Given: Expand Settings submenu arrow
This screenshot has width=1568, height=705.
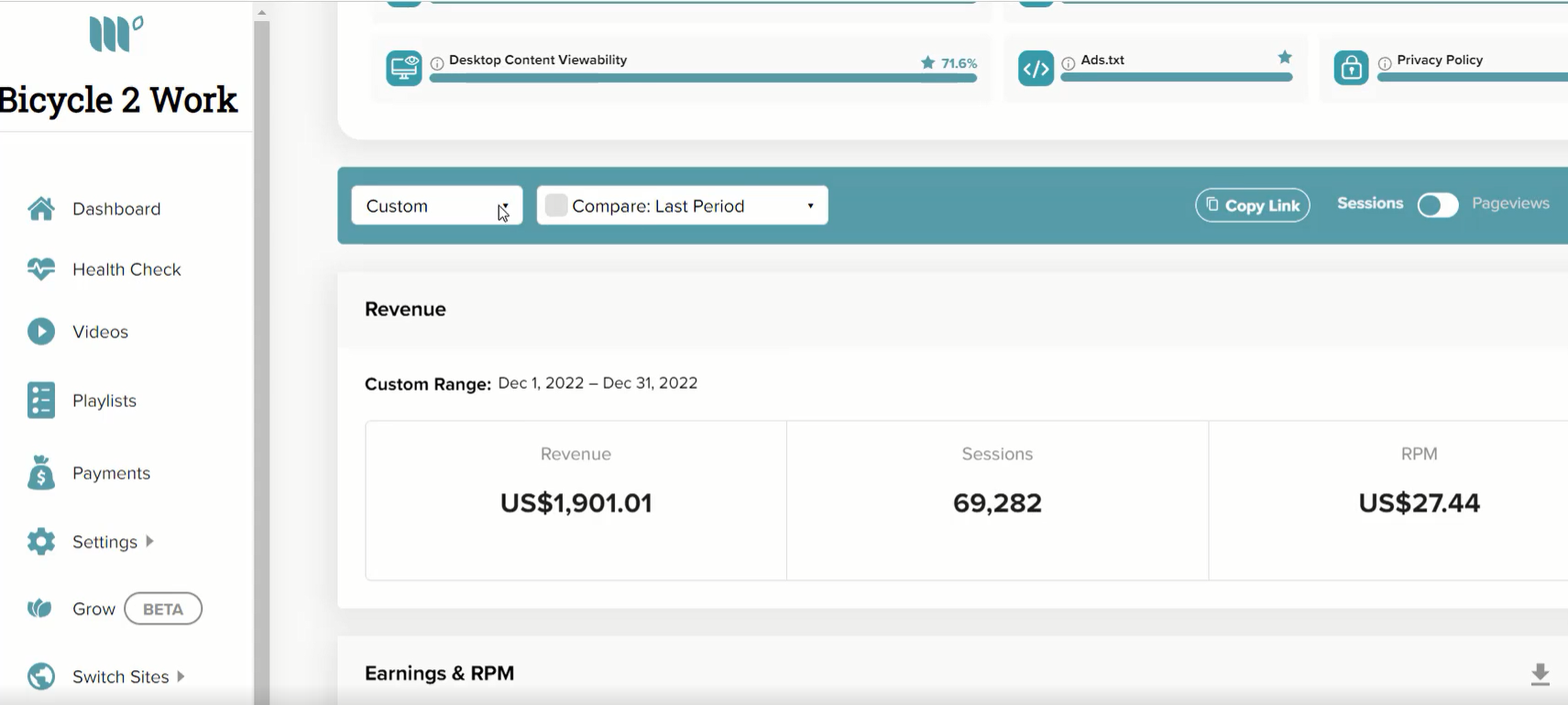Looking at the screenshot, I should (x=149, y=541).
